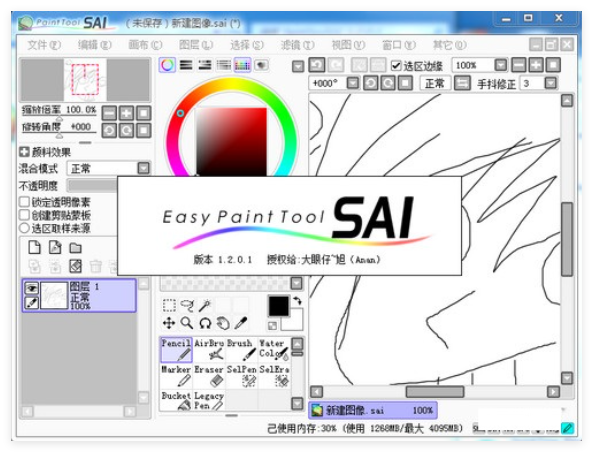Create a new linework layer
593x452 pixels.
55,248
